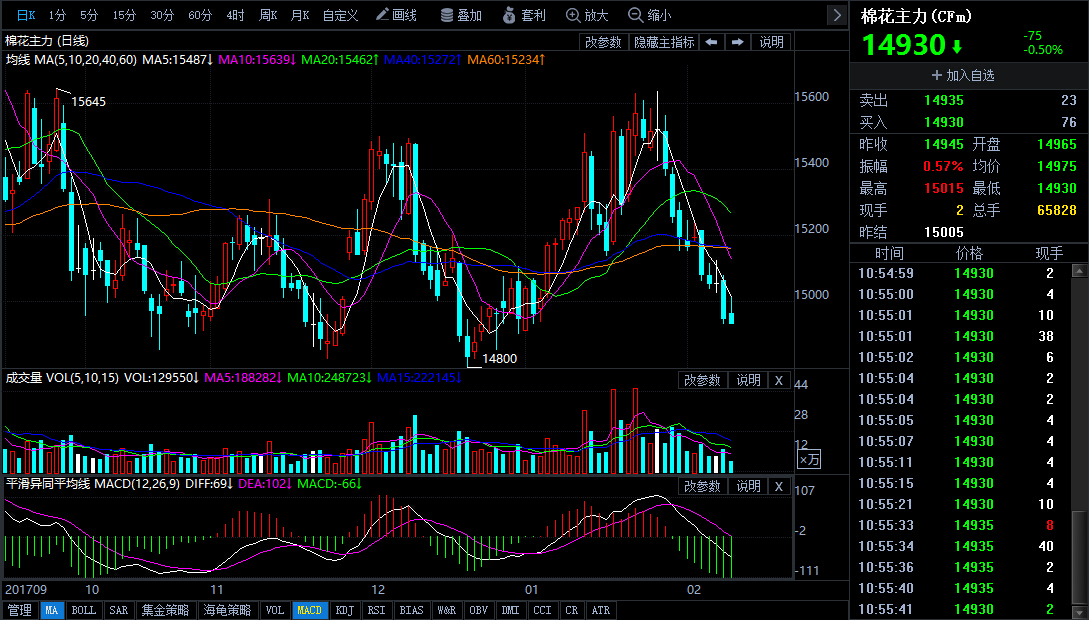Click the left arrow indicator button
1089x620 pixels.
tap(711, 42)
